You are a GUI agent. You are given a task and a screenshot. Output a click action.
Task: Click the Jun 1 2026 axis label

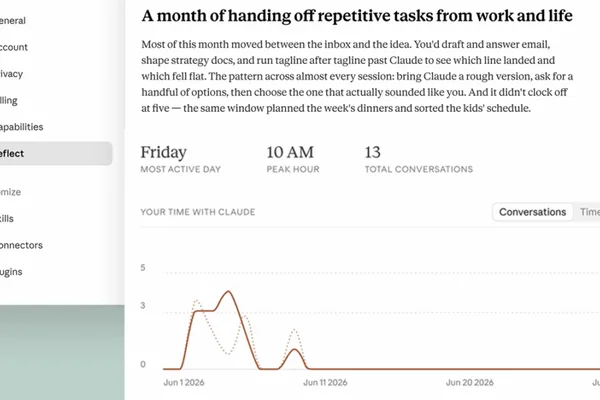coord(184,382)
